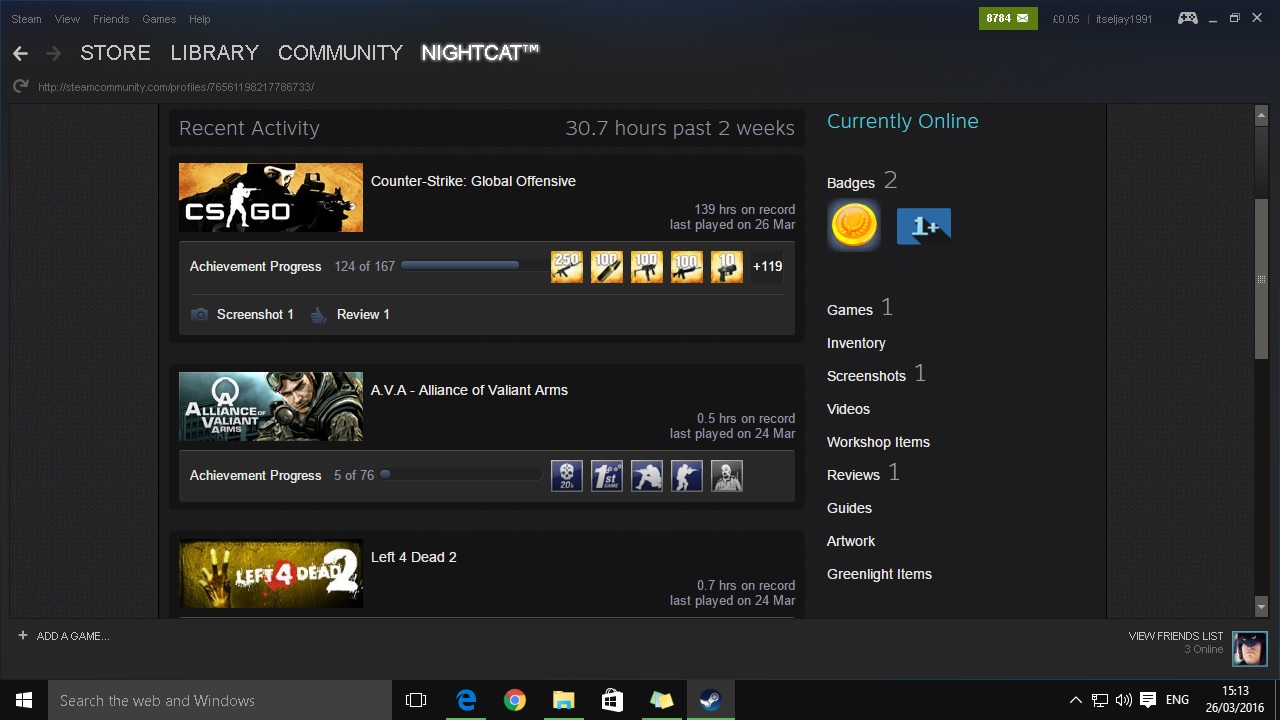
Task: Switch to the STORE tab
Action: click(x=115, y=53)
